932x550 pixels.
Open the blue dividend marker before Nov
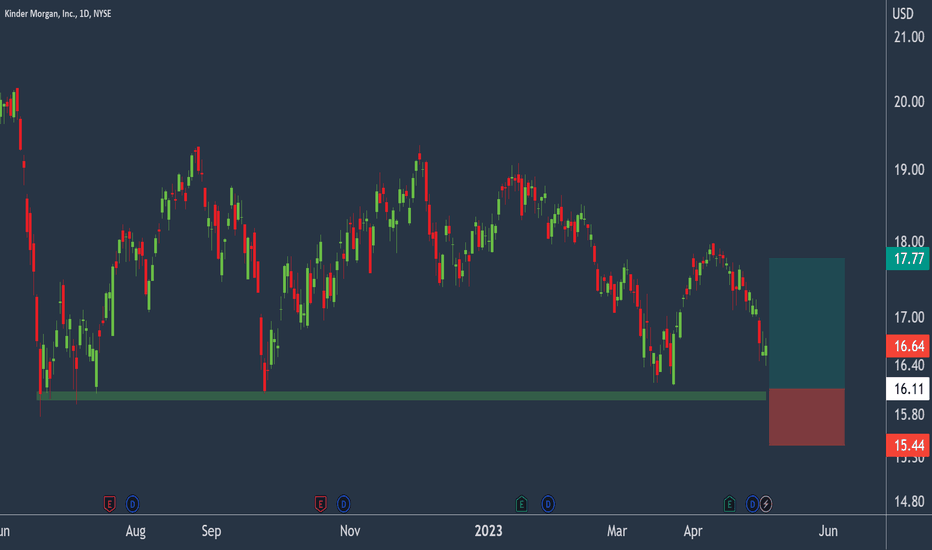pyautogui.click(x=344, y=504)
